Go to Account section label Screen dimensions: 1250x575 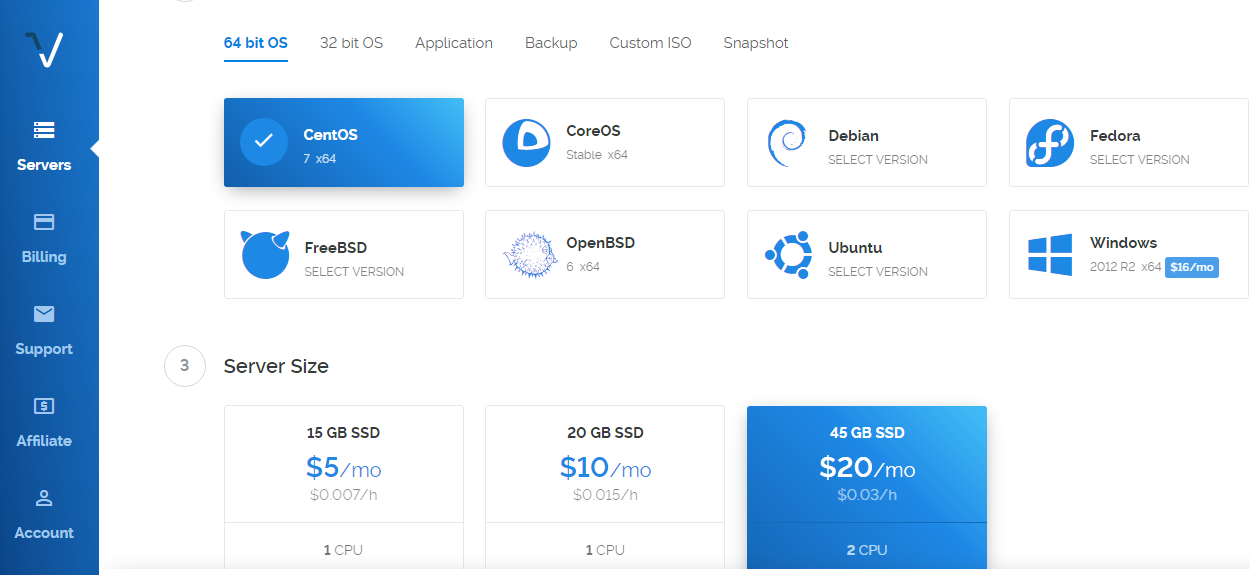coord(44,533)
